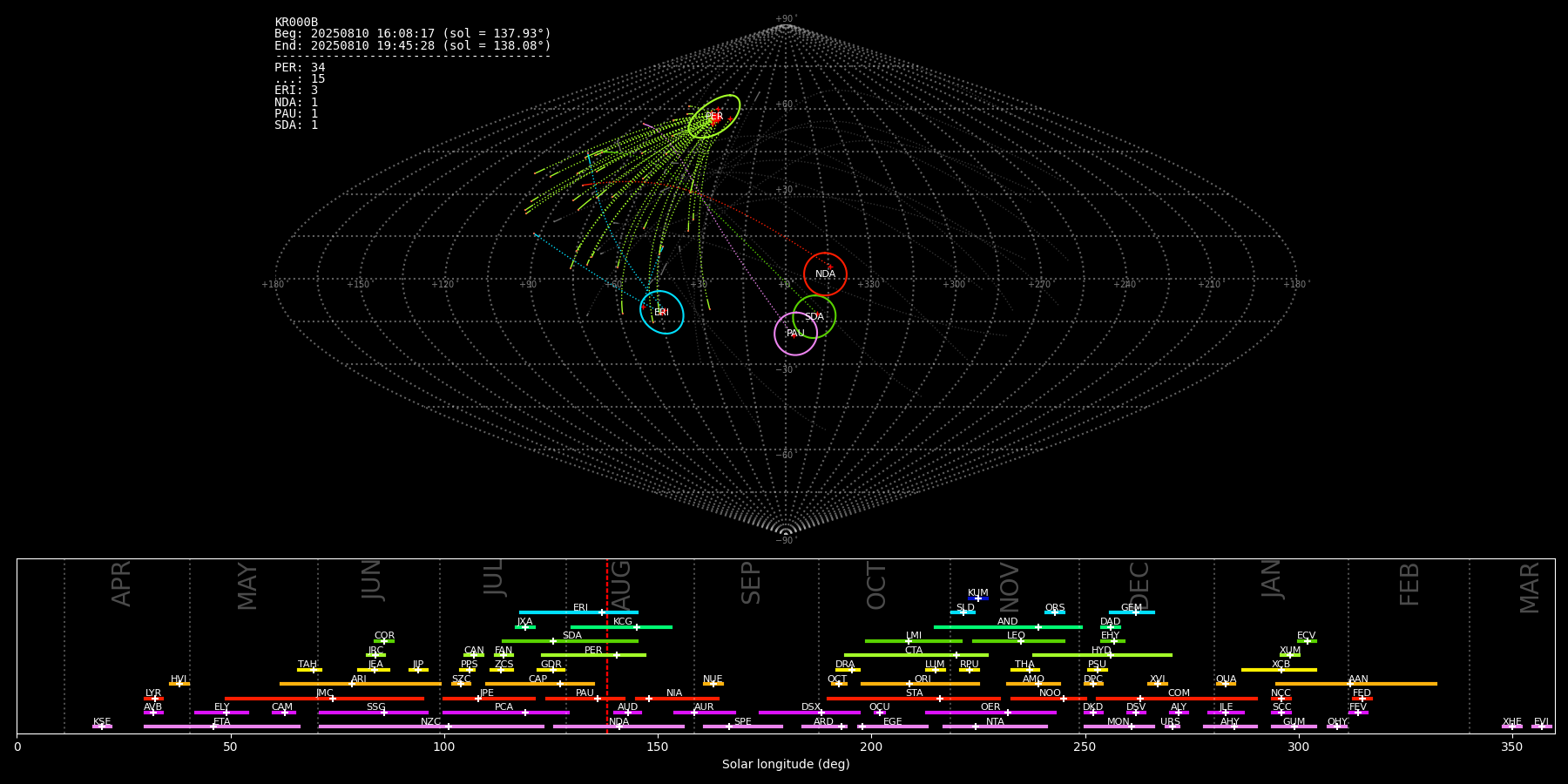Viewport: 1568px width, 784px height.
Task: Select the ORS activity bar in timeline
Action: click(x=1055, y=612)
